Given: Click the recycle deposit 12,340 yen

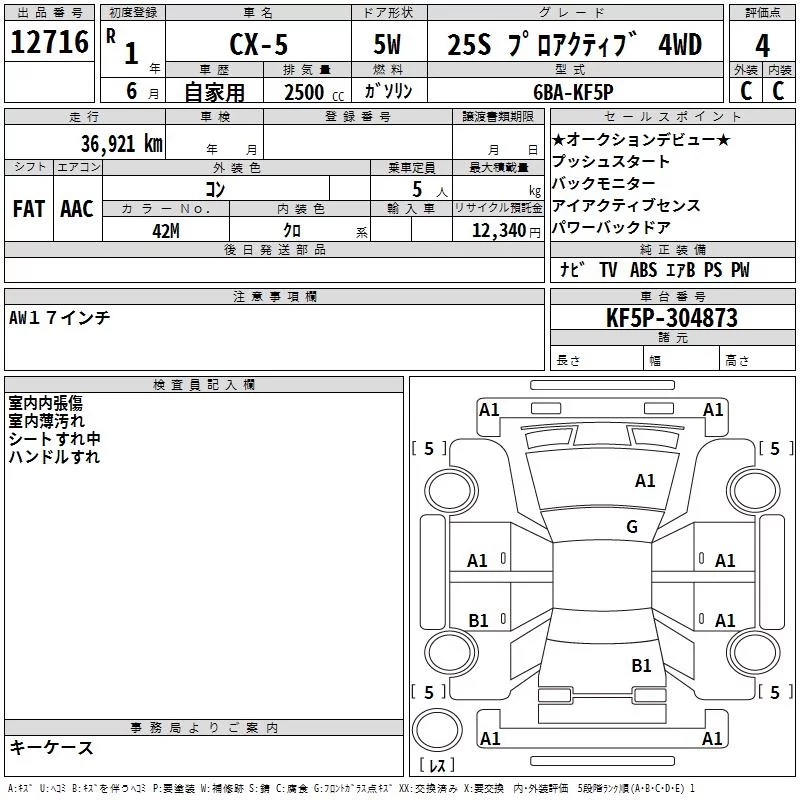Looking at the screenshot, I should pyautogui.click(x=506, y=230).
